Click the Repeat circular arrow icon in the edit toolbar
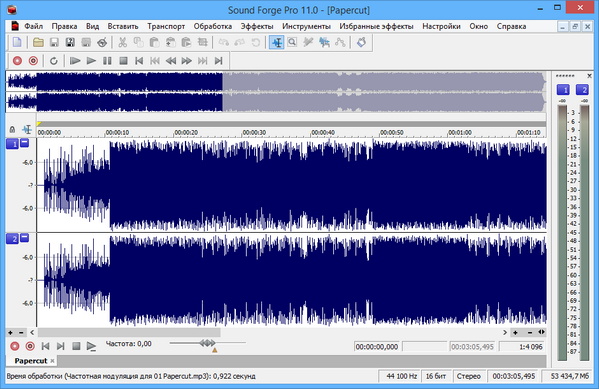The width and height of the screenshot is (599, 389). coord(256,42)
